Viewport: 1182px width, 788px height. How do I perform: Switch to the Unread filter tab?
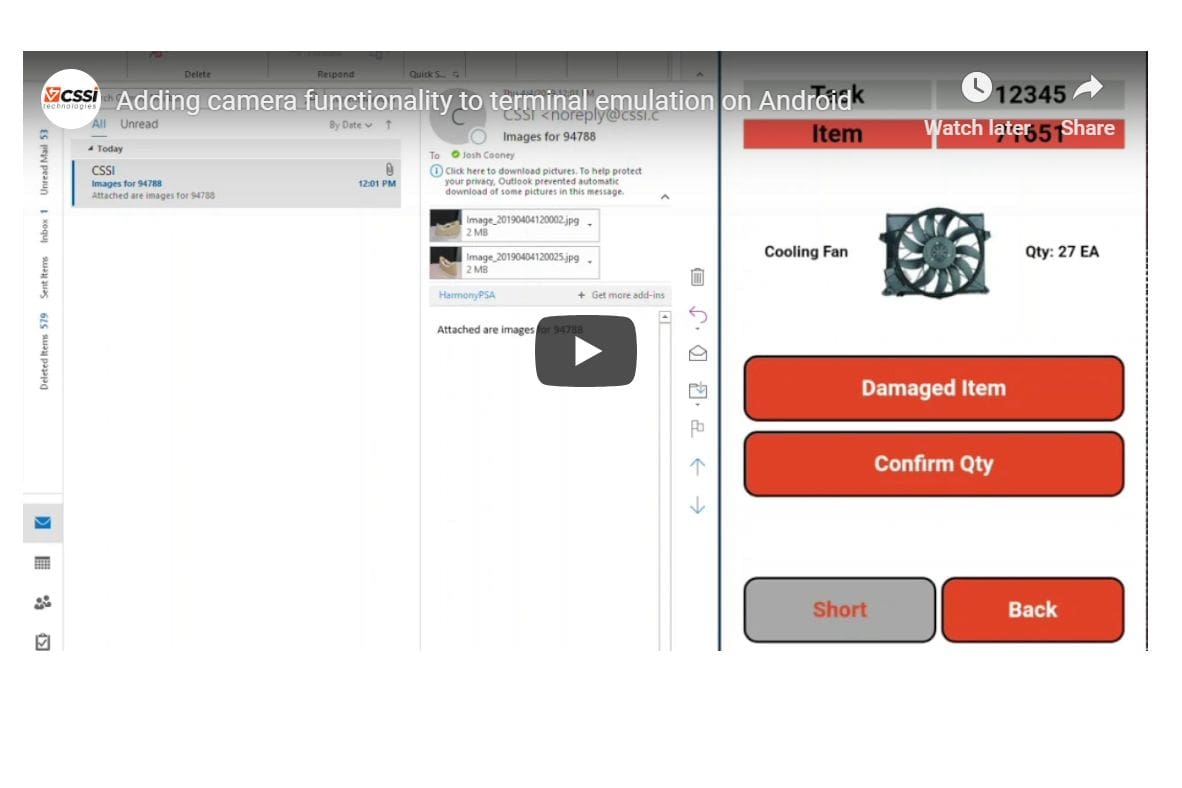pos(139,124)
